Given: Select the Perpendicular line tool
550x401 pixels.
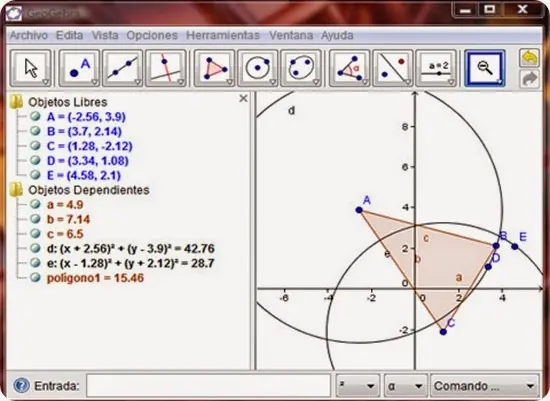Looking at the screenshot, I should (x=166, y=68).
